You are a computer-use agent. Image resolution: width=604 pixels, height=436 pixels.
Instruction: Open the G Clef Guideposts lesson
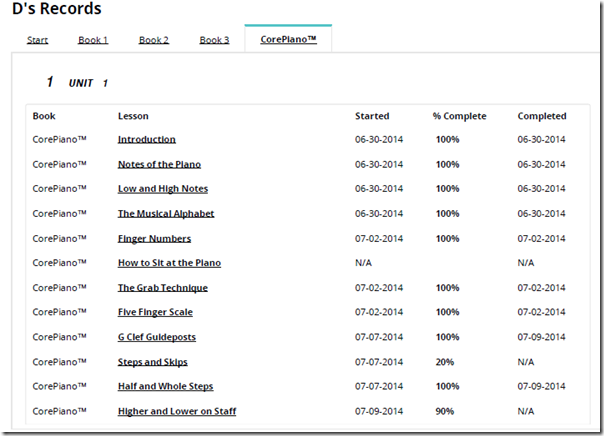156,337
